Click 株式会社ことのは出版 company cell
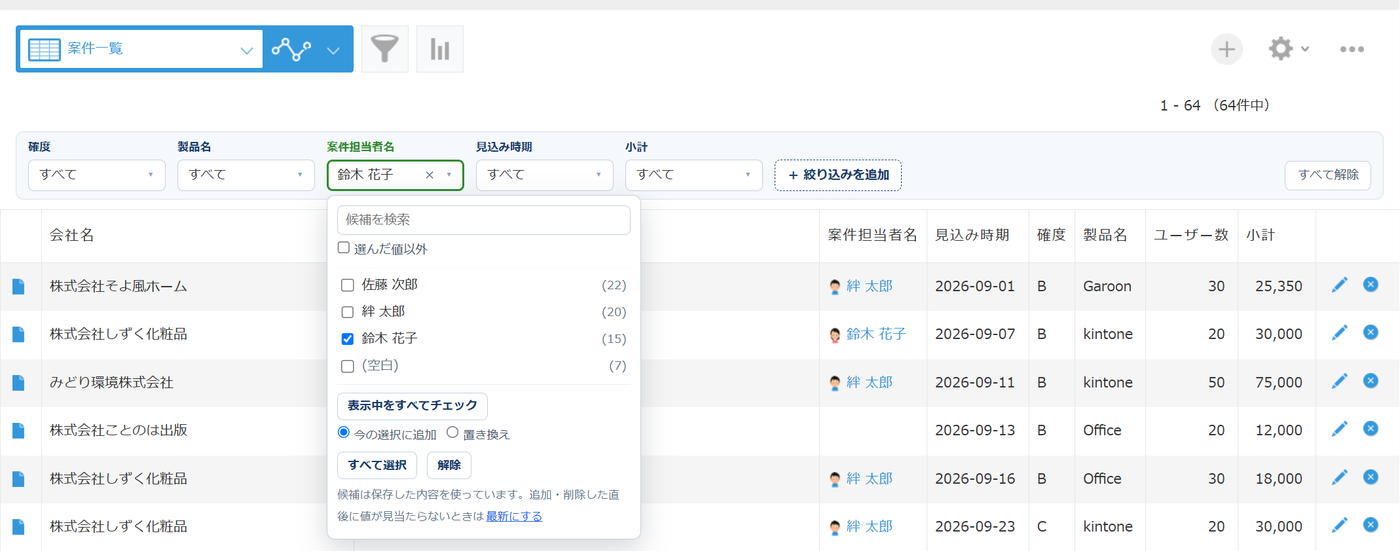 118,430
